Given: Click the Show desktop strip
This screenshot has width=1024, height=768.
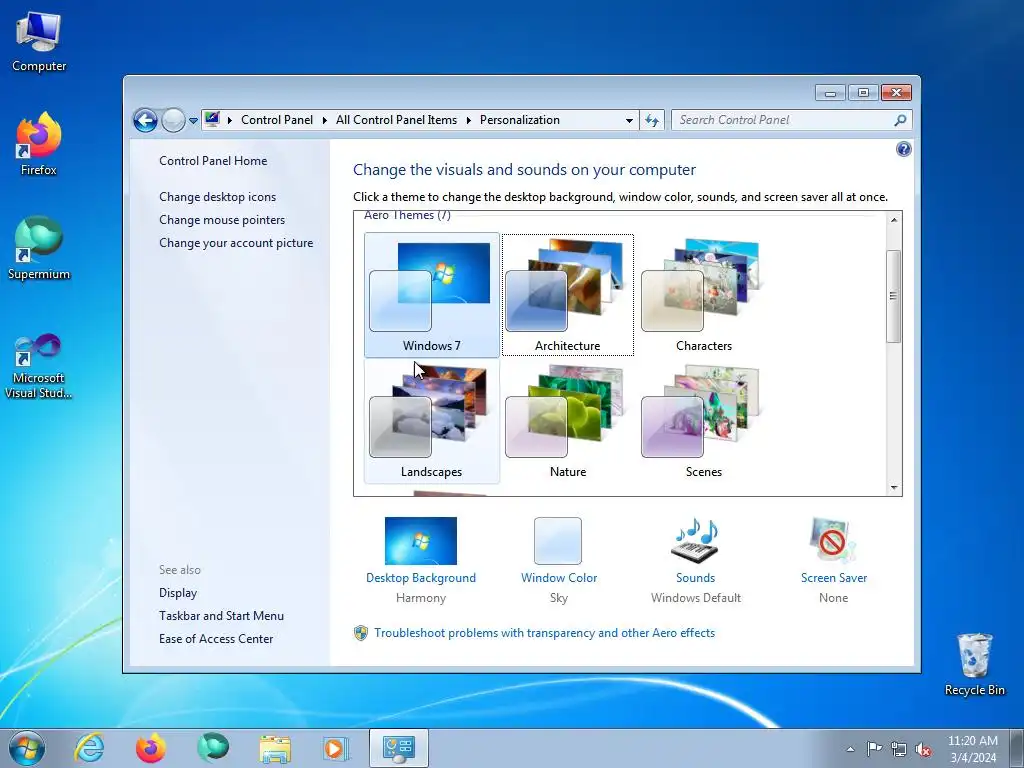Looking at the screenshot, I should pos(1017,748).
